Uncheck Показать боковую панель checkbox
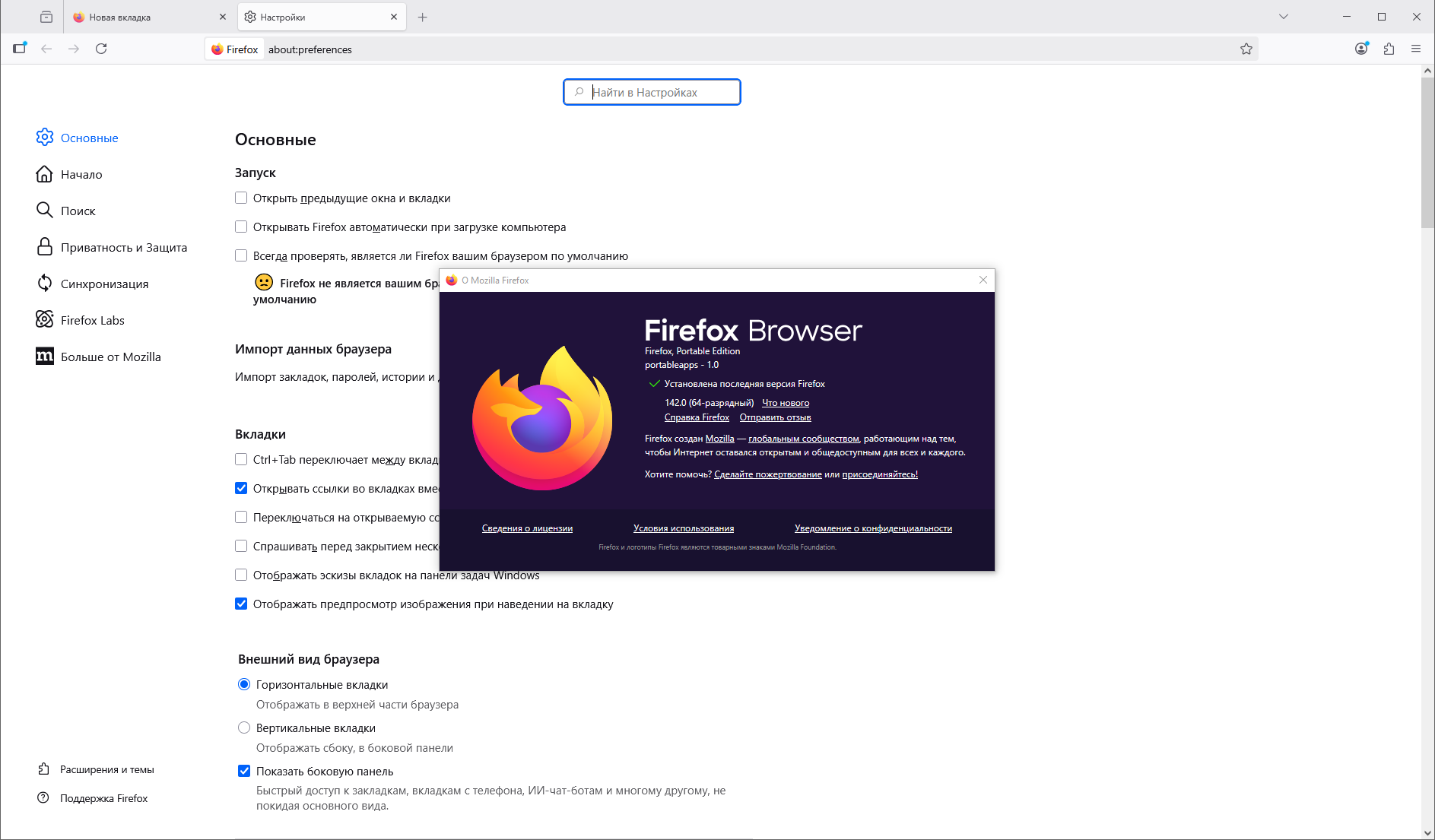This screenshot has width=1435, height=840. click(244, 771)
